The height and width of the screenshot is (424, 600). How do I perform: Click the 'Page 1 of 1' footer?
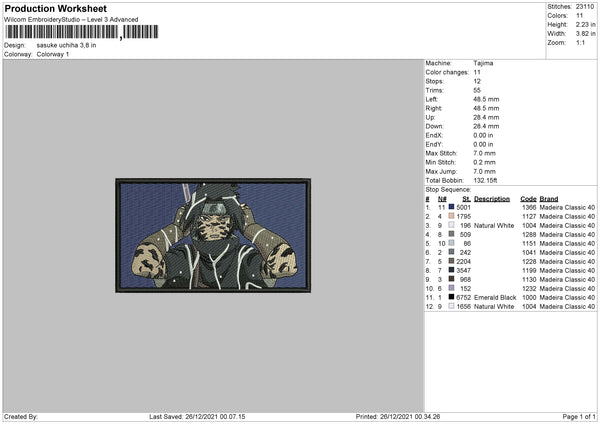click(x=579, y=416)
